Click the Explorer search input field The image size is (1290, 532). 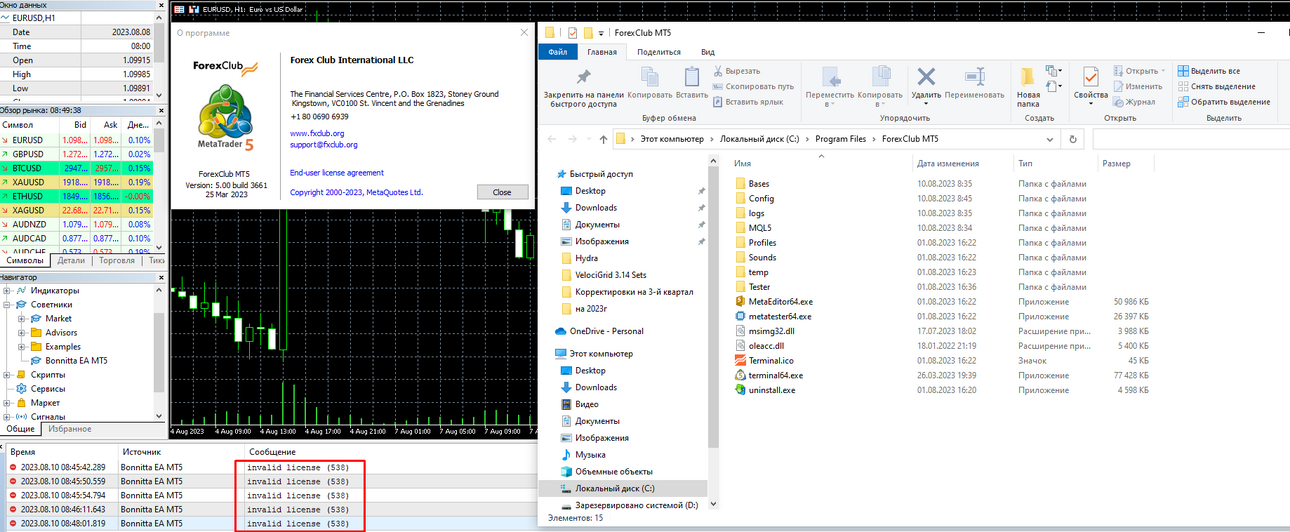click(1190, 139)
